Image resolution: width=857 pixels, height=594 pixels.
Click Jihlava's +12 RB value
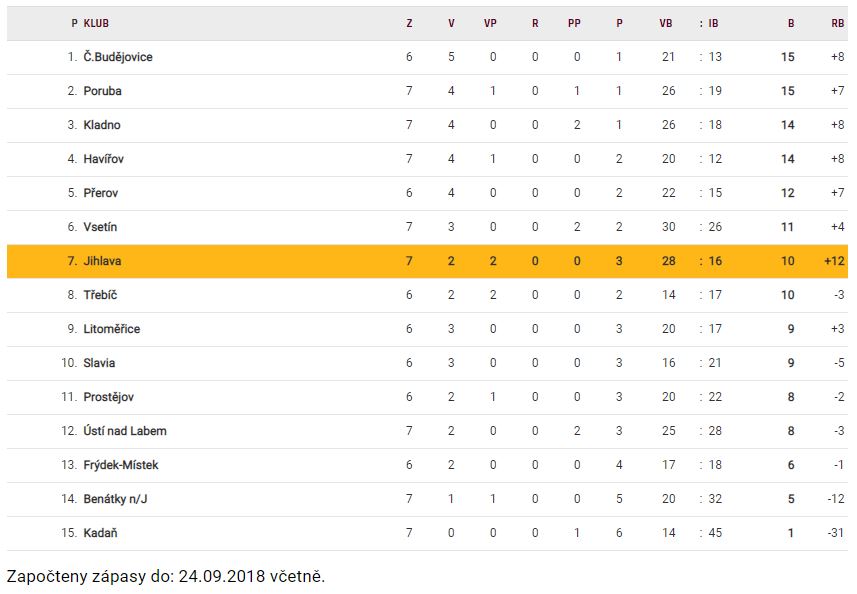[836, 261]
